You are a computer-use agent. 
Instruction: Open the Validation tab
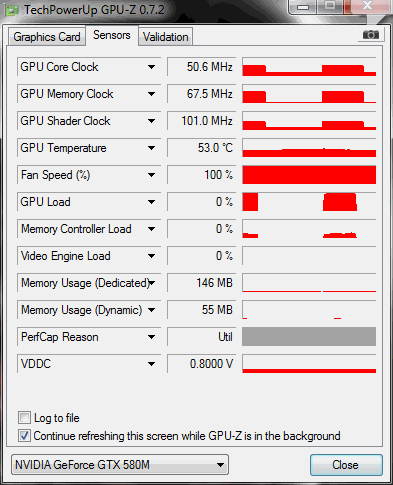click(x=166, y=37)
